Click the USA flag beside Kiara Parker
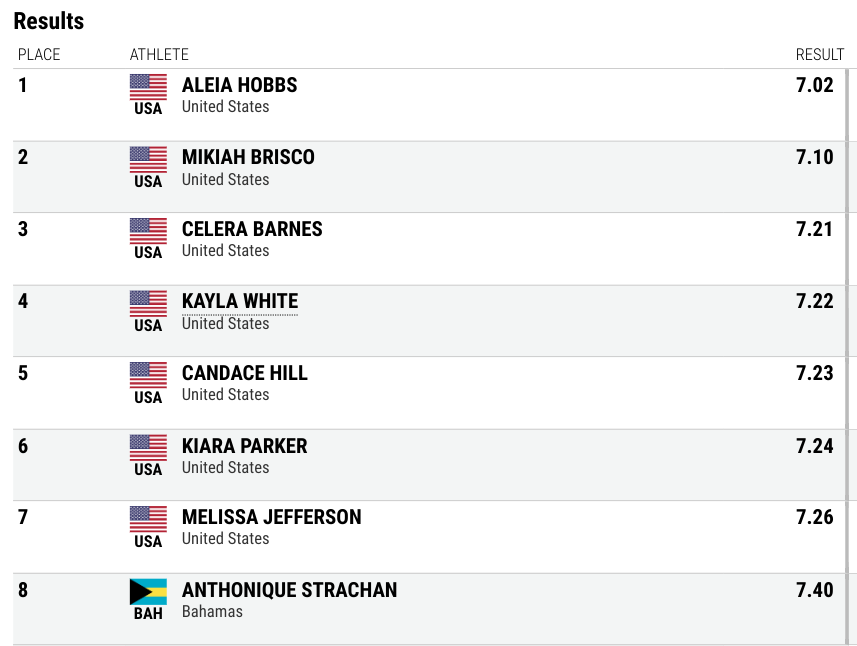 coord(148,448)
